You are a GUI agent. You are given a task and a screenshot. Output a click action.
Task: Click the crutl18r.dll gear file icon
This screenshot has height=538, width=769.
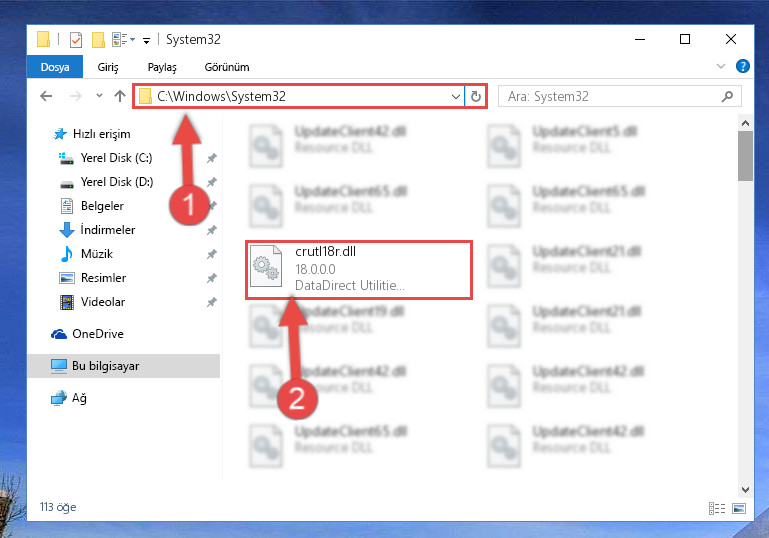tap(266, 266)
